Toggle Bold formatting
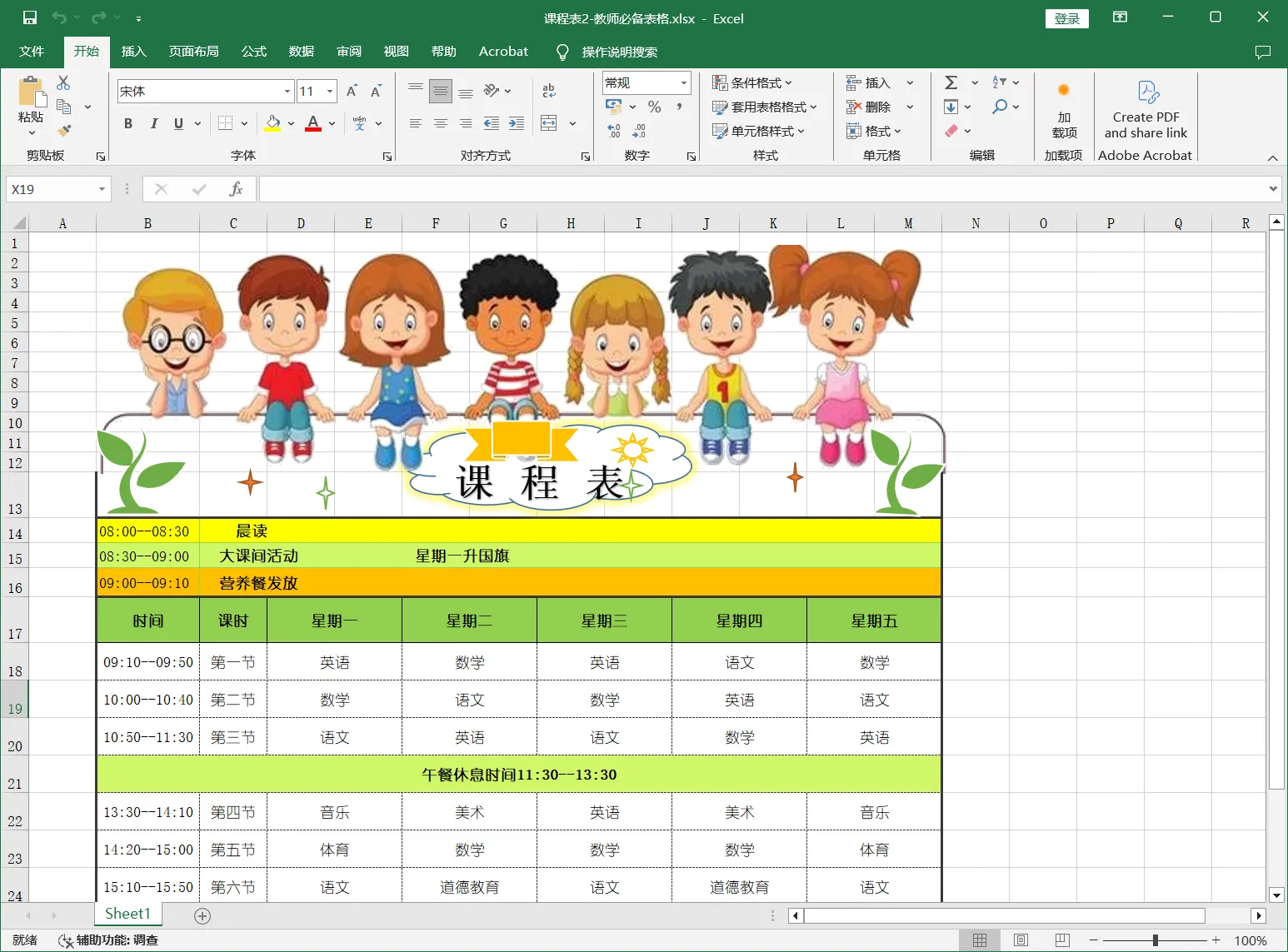This screenshot has height=952, width=1288. pyautogui.click(x=128, y=123)
